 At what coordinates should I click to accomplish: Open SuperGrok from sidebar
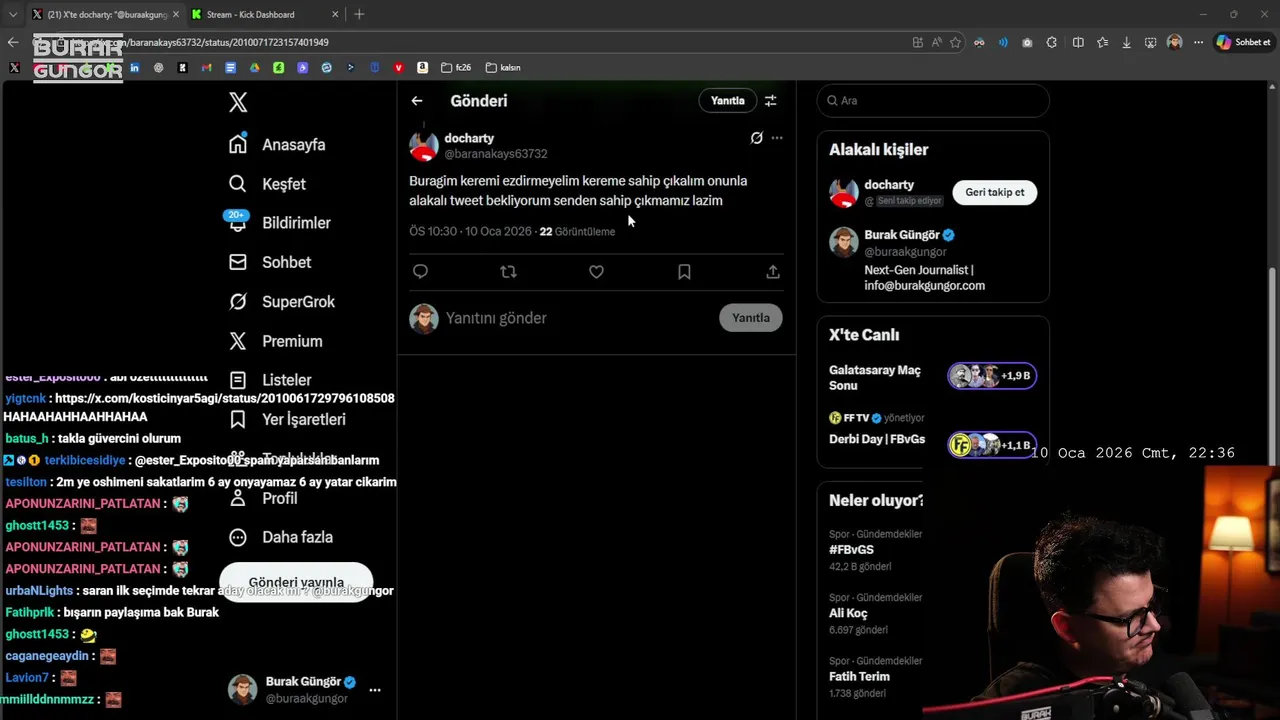(x=282, y=301)
